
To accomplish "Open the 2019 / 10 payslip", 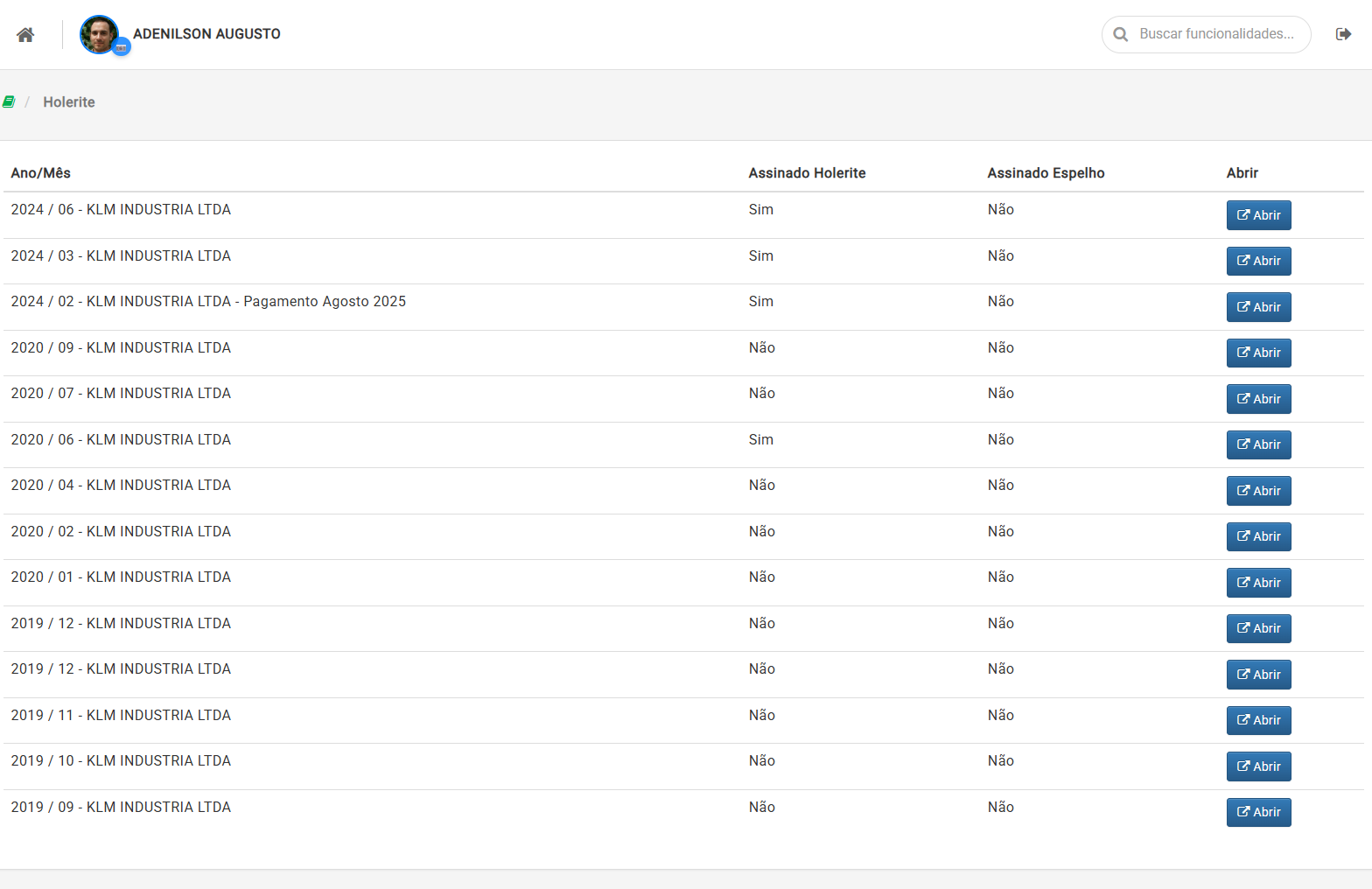I will pos(1258,766).
